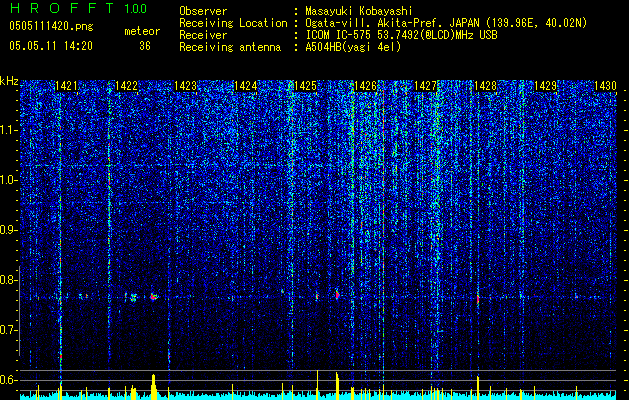
Task: Click the 'Receiving Location' field label
Action: click(x=233, y=23)
